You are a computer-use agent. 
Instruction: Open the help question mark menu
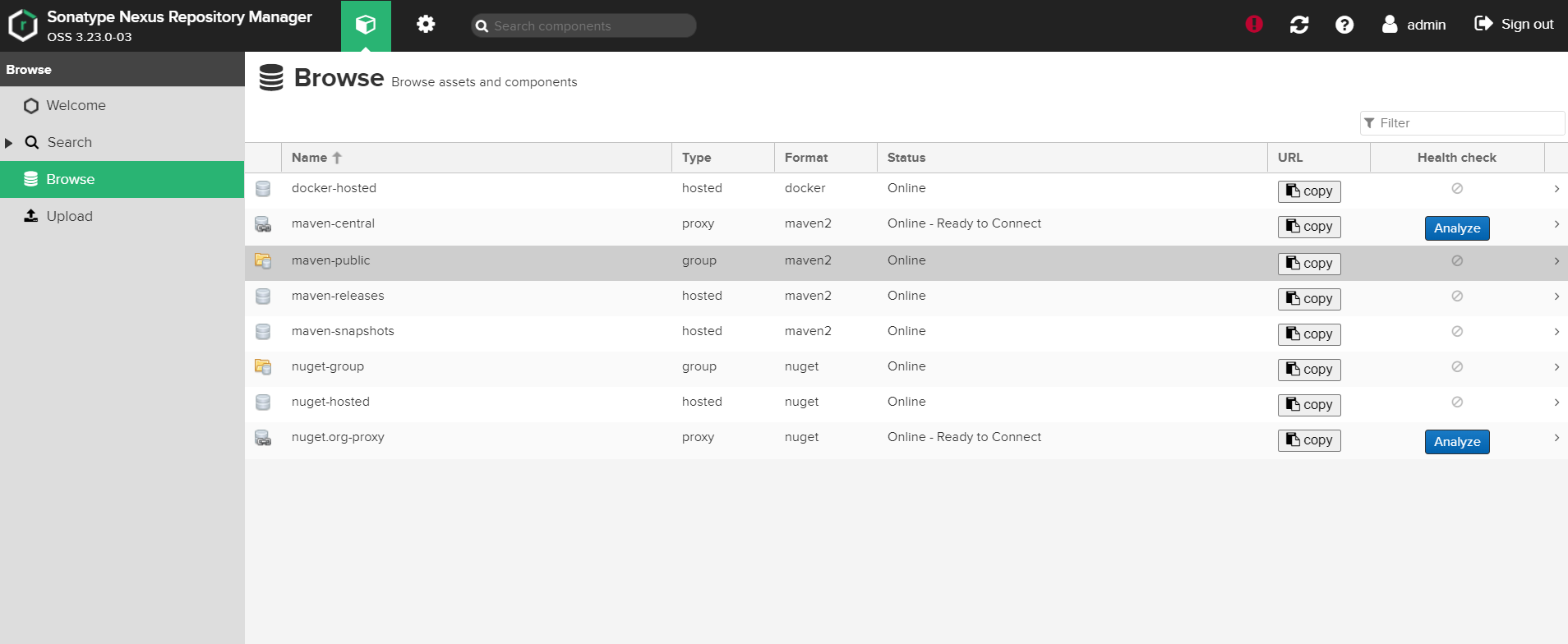click(x=1344, y=25)
